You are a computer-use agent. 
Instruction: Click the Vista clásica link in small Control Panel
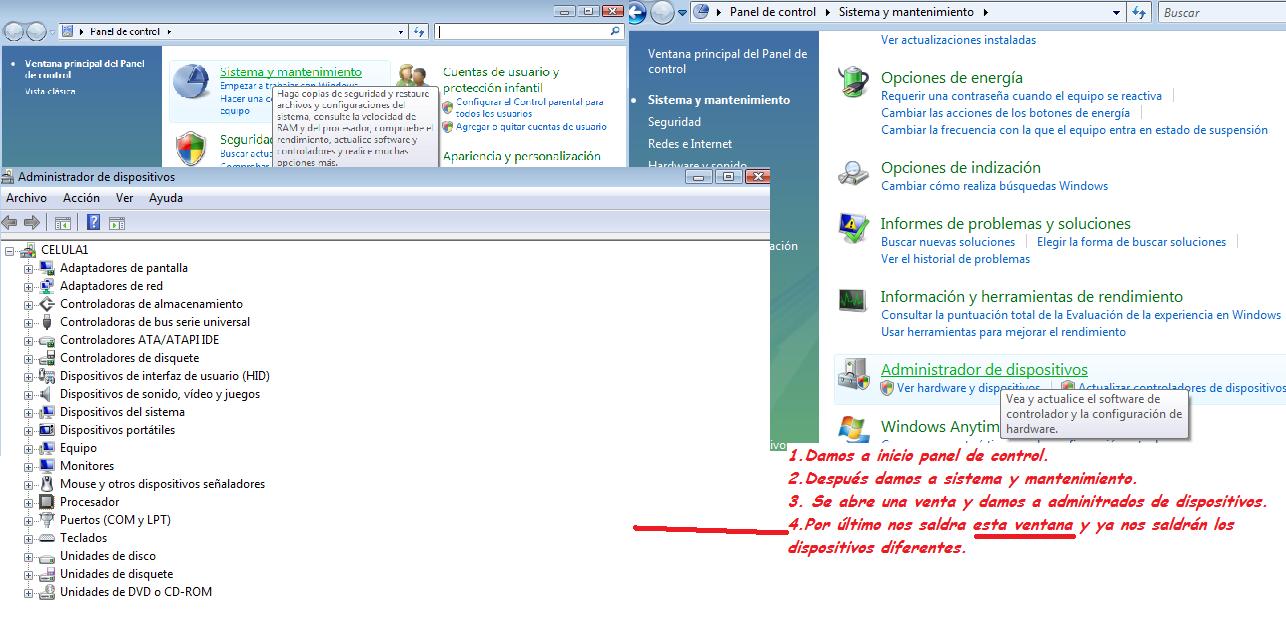50,92
